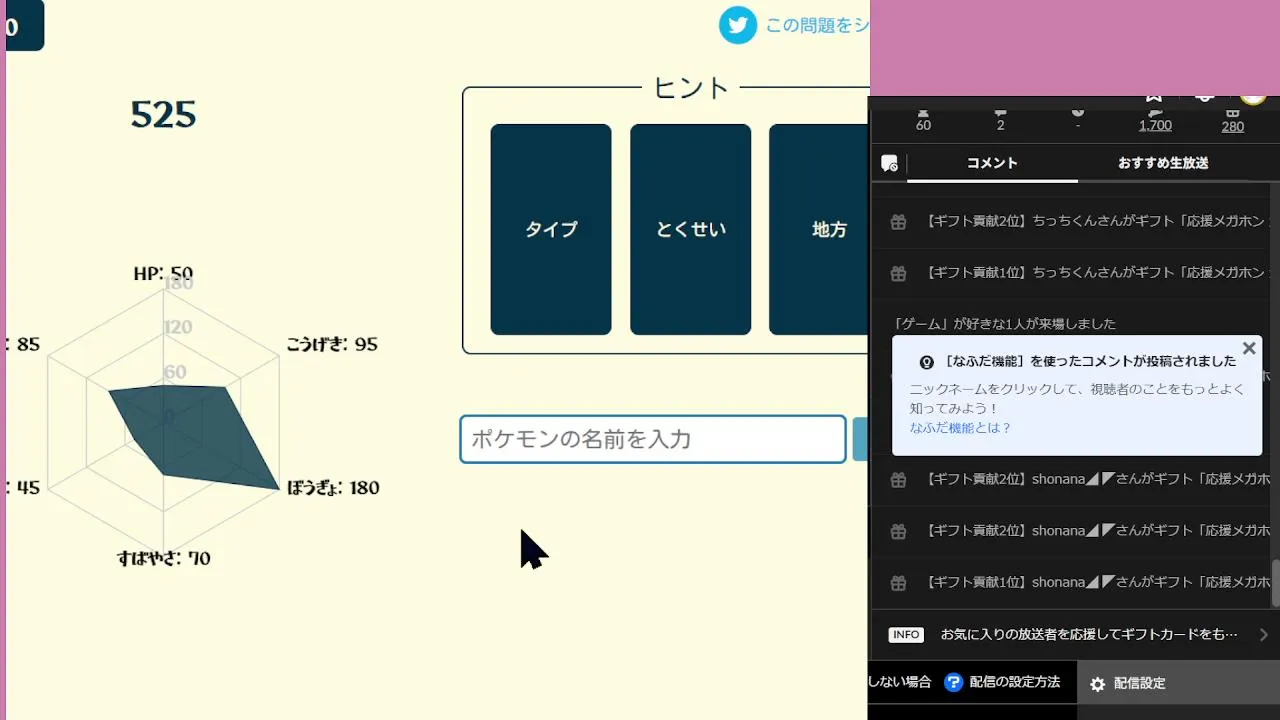Click the INFO badge in the notice bar
The image size is (1280, 720).
coord(906,635)
